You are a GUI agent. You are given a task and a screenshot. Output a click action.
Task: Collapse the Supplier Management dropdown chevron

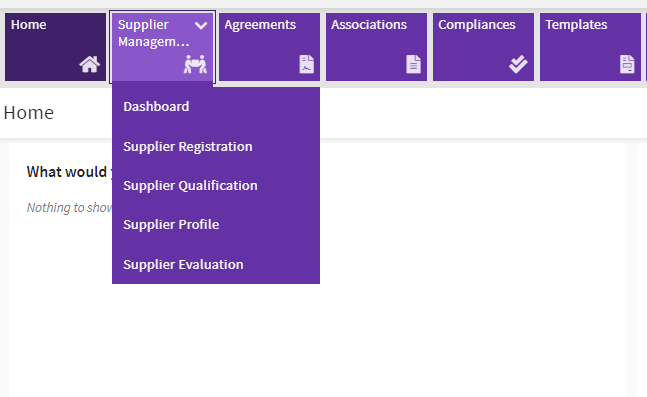click(x=201, y=26)
